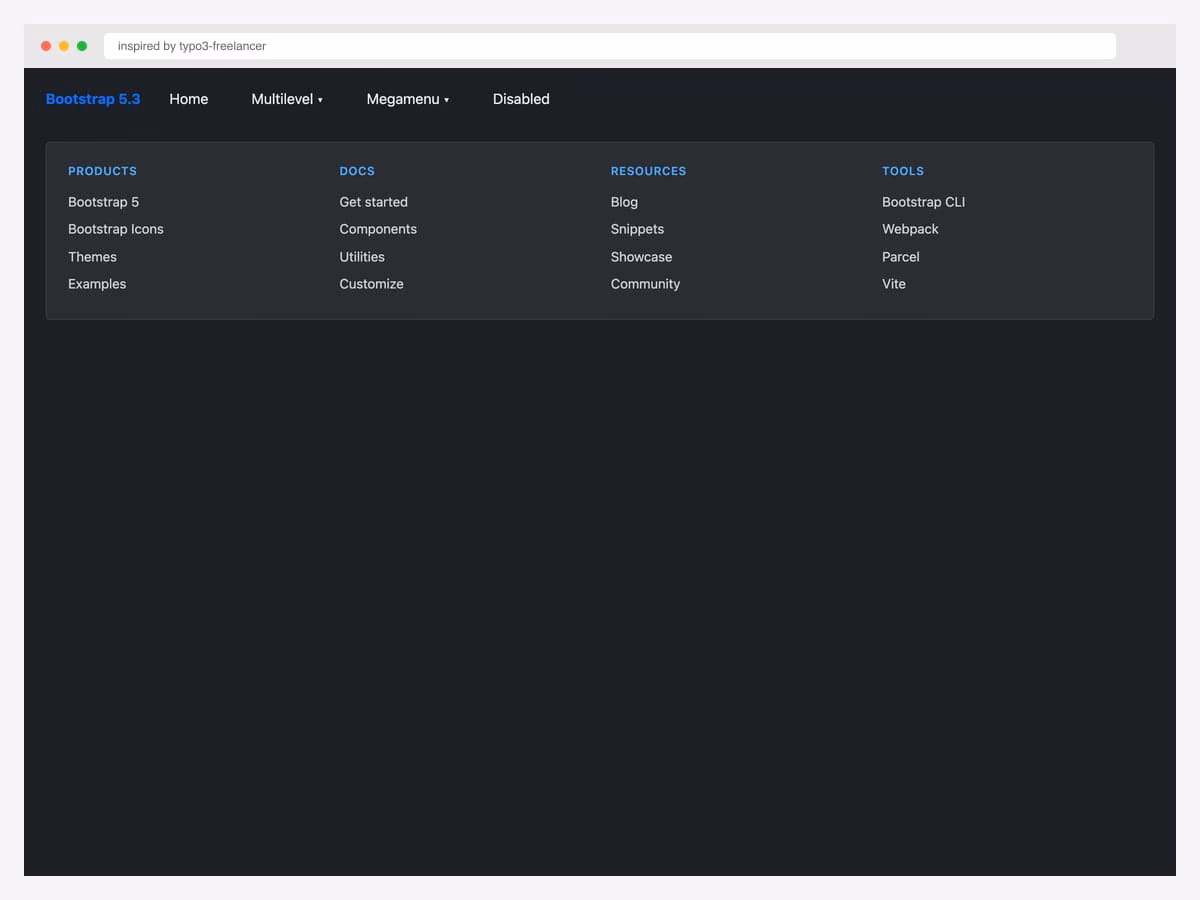Open Bootstrap Icons link
Screen dimensions: 1200x900
(x=116, y=229)
